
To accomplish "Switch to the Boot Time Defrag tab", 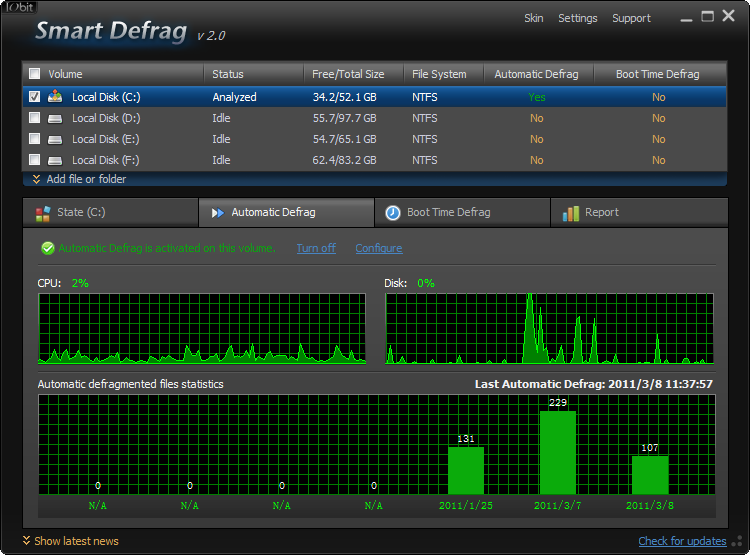I will (463, 212).
